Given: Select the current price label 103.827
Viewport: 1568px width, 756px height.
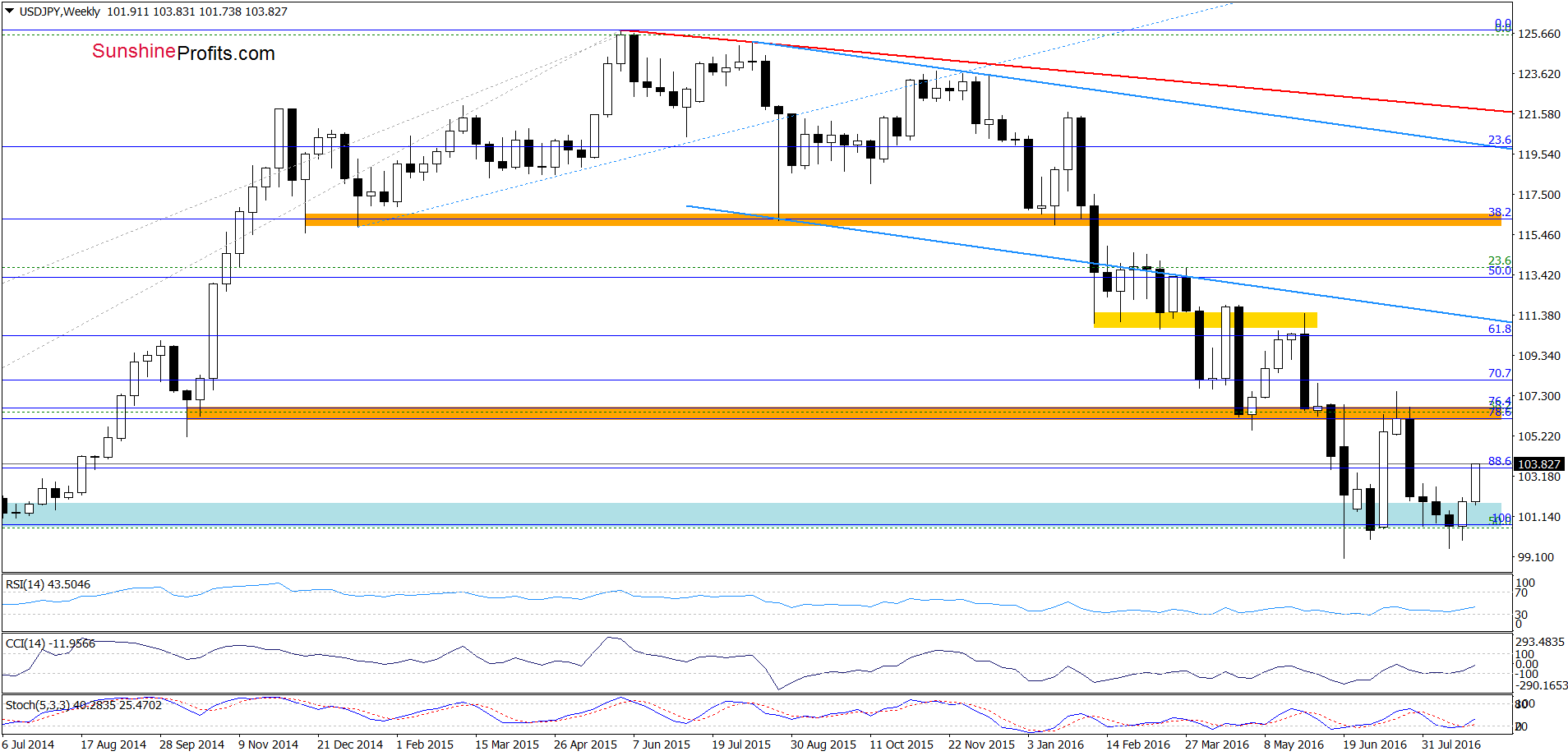Looking at the screenshot, I should pyautogui.click(x=1538, y=464).
